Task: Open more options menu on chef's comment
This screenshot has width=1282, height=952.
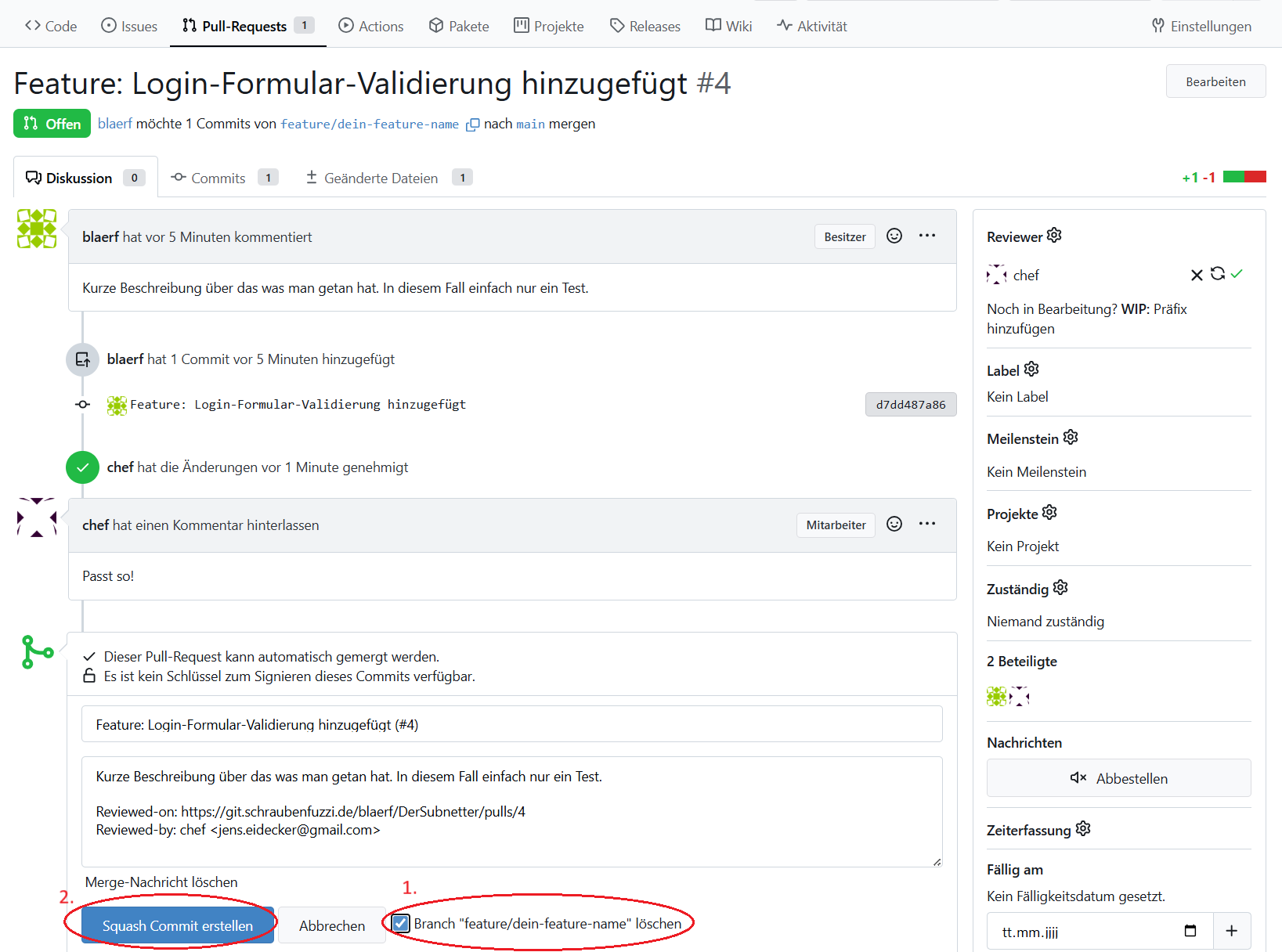Action: point(927,525)
